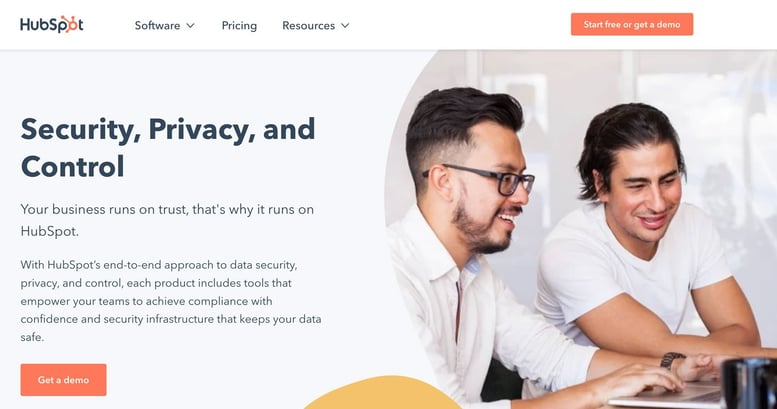Click the HubSpot logo
777x409 pixels.
[x=52, y=25]
